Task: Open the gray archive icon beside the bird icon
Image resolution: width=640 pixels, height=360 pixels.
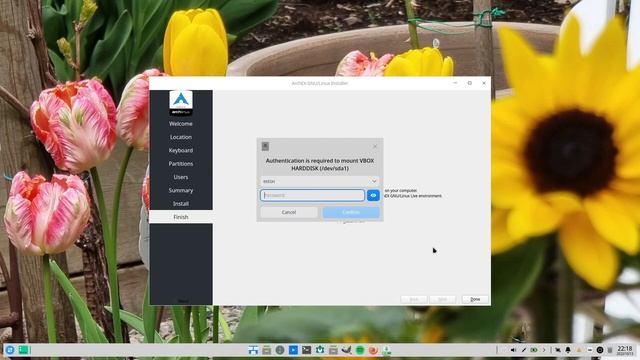Action: 333,350
